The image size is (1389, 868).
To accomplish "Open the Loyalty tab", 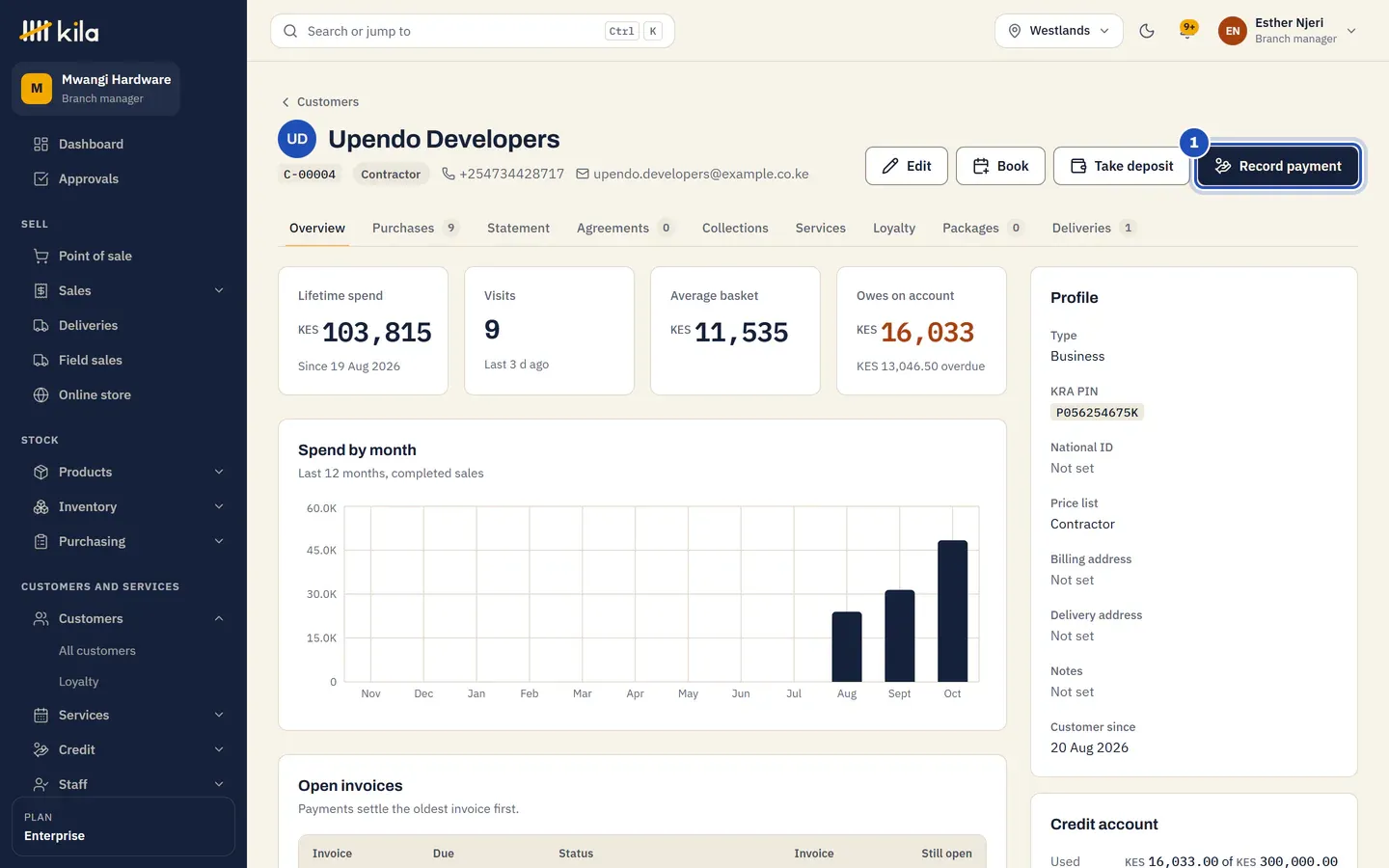I will coord(894,228).
